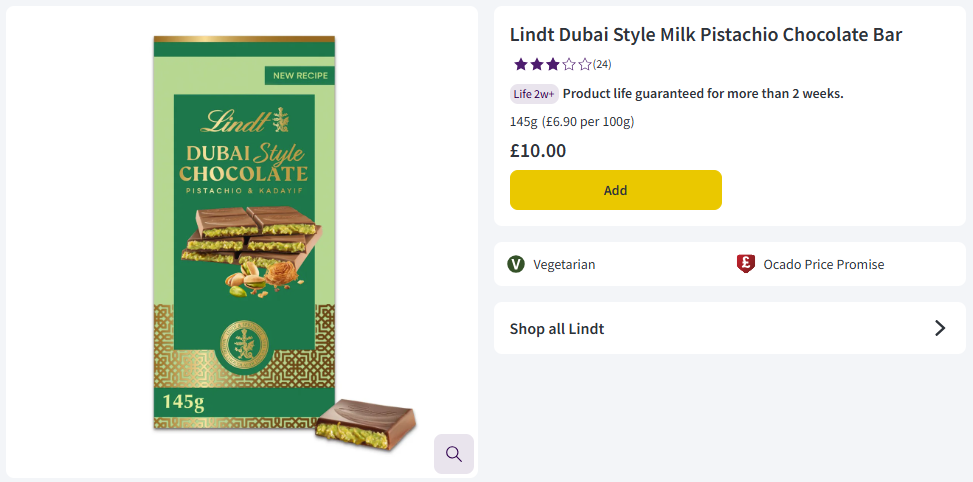Click the first filled rating star
The image size is (973, 482).
pos(520,65)
